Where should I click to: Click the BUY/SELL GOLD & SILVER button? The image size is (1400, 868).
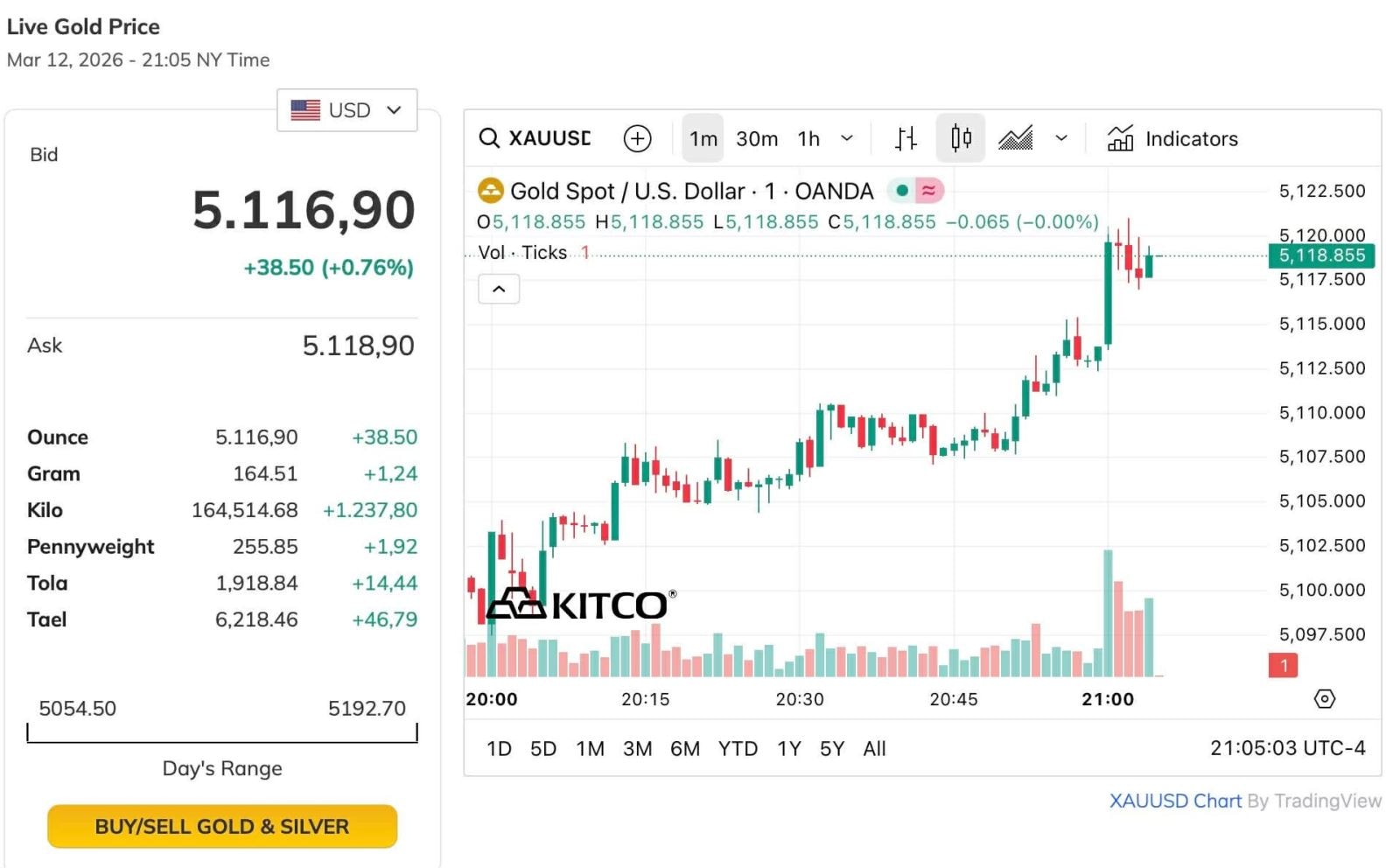click(x=222, y=826)
